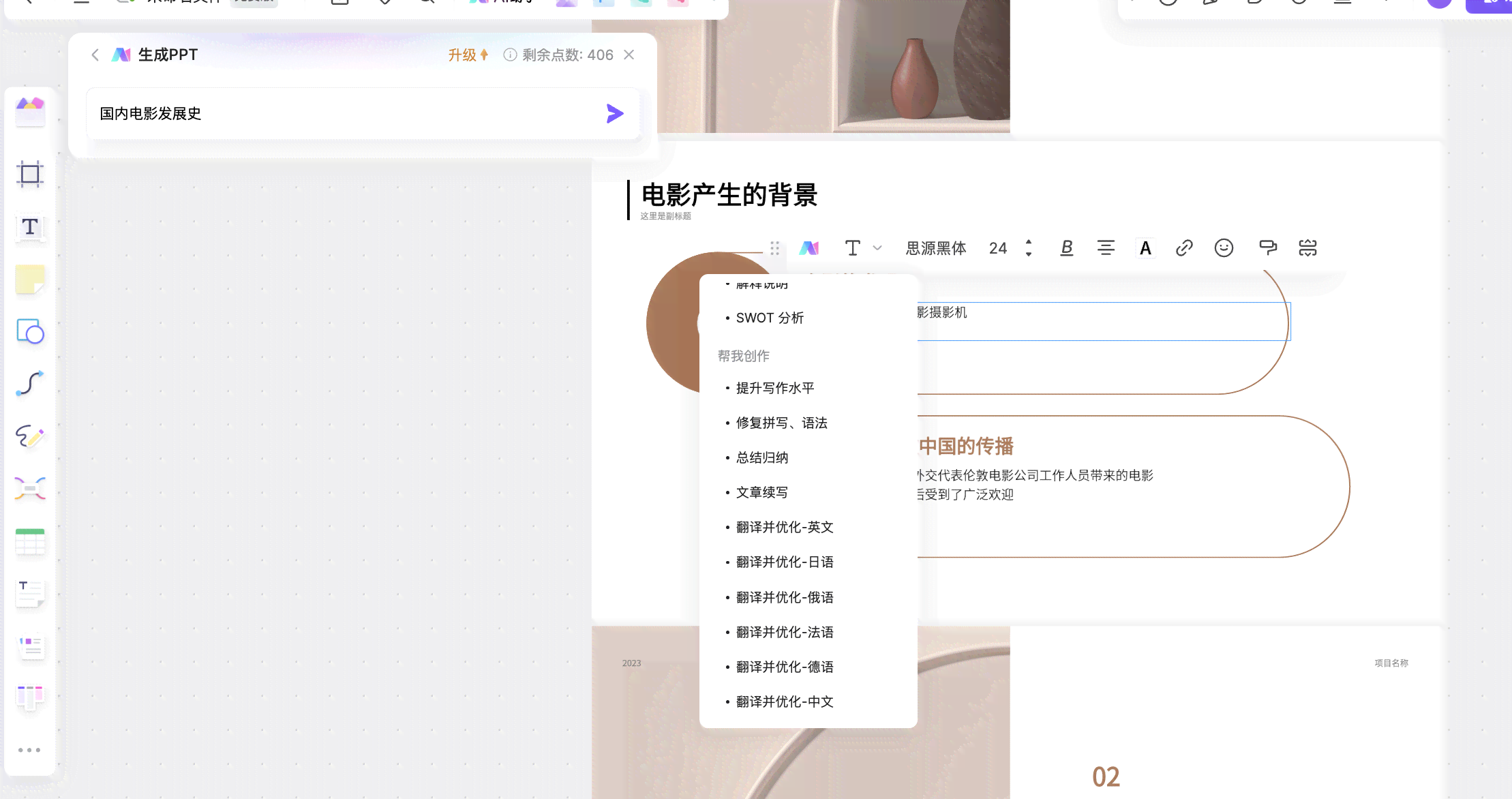Screen dimensions: 1512x799
Task: Click 总结归纳 in the dropdown menu
Action: pos(762,458)
